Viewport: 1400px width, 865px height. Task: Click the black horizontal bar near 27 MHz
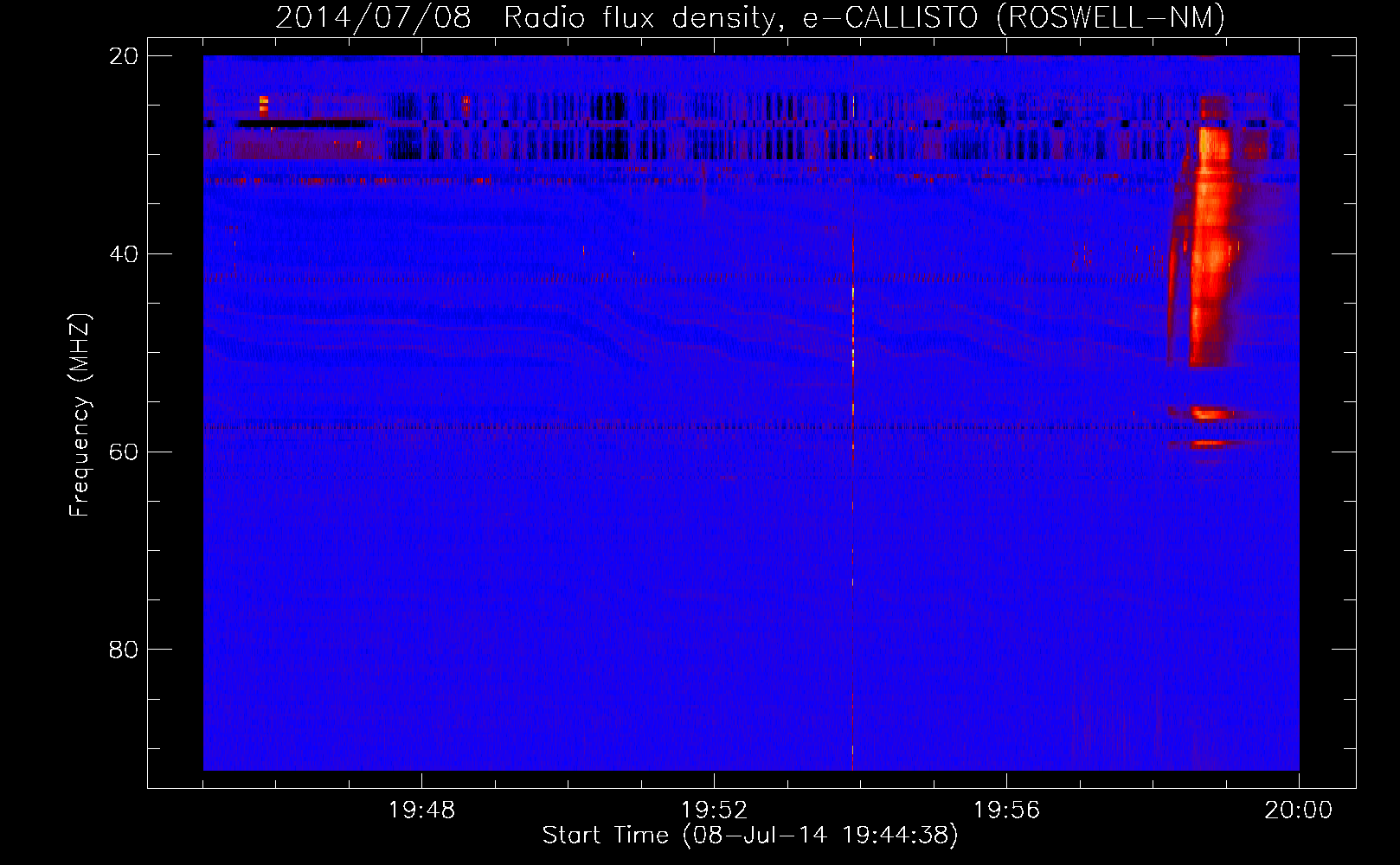(303, 124)
